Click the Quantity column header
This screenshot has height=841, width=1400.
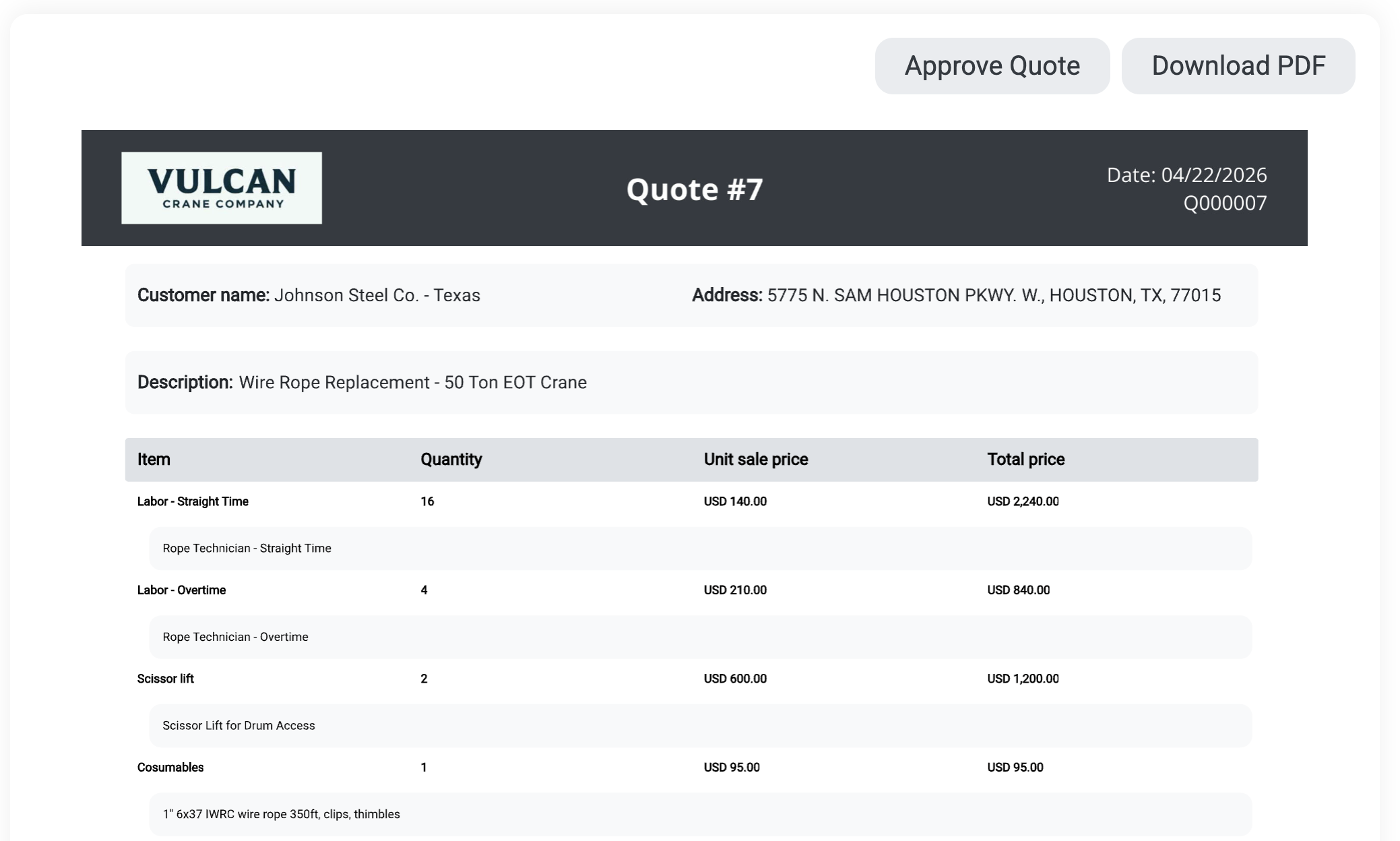[x=451, y=460]
